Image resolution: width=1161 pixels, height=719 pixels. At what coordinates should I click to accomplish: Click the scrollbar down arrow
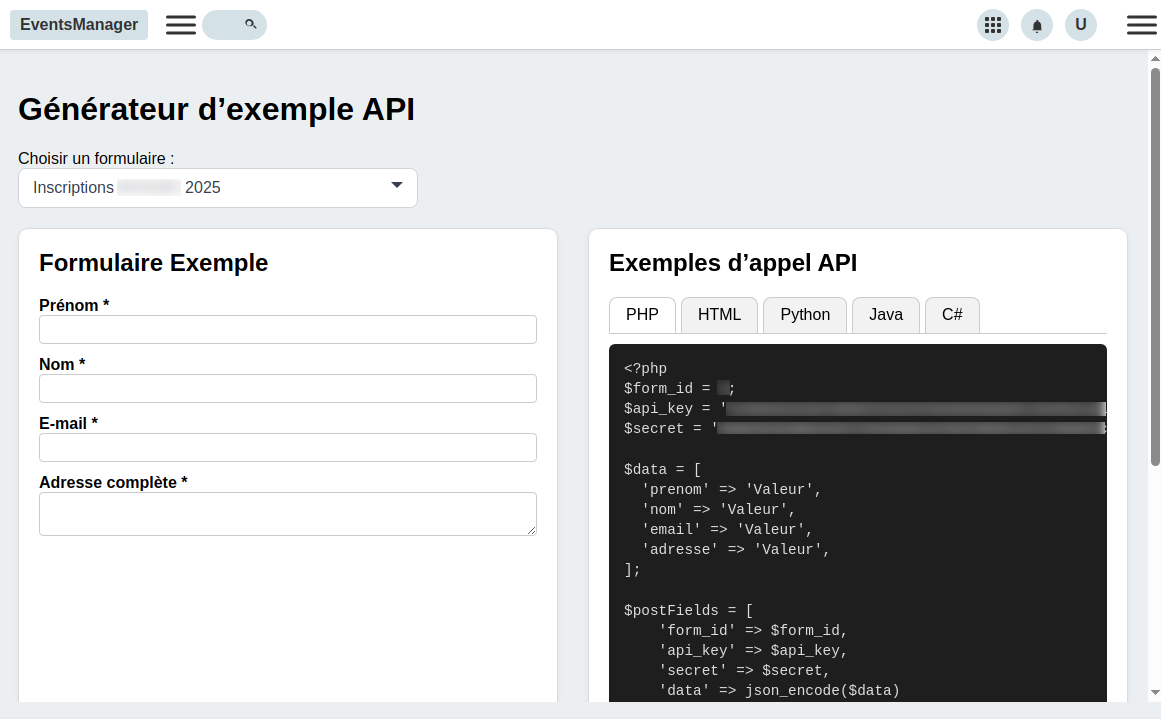1155,692
